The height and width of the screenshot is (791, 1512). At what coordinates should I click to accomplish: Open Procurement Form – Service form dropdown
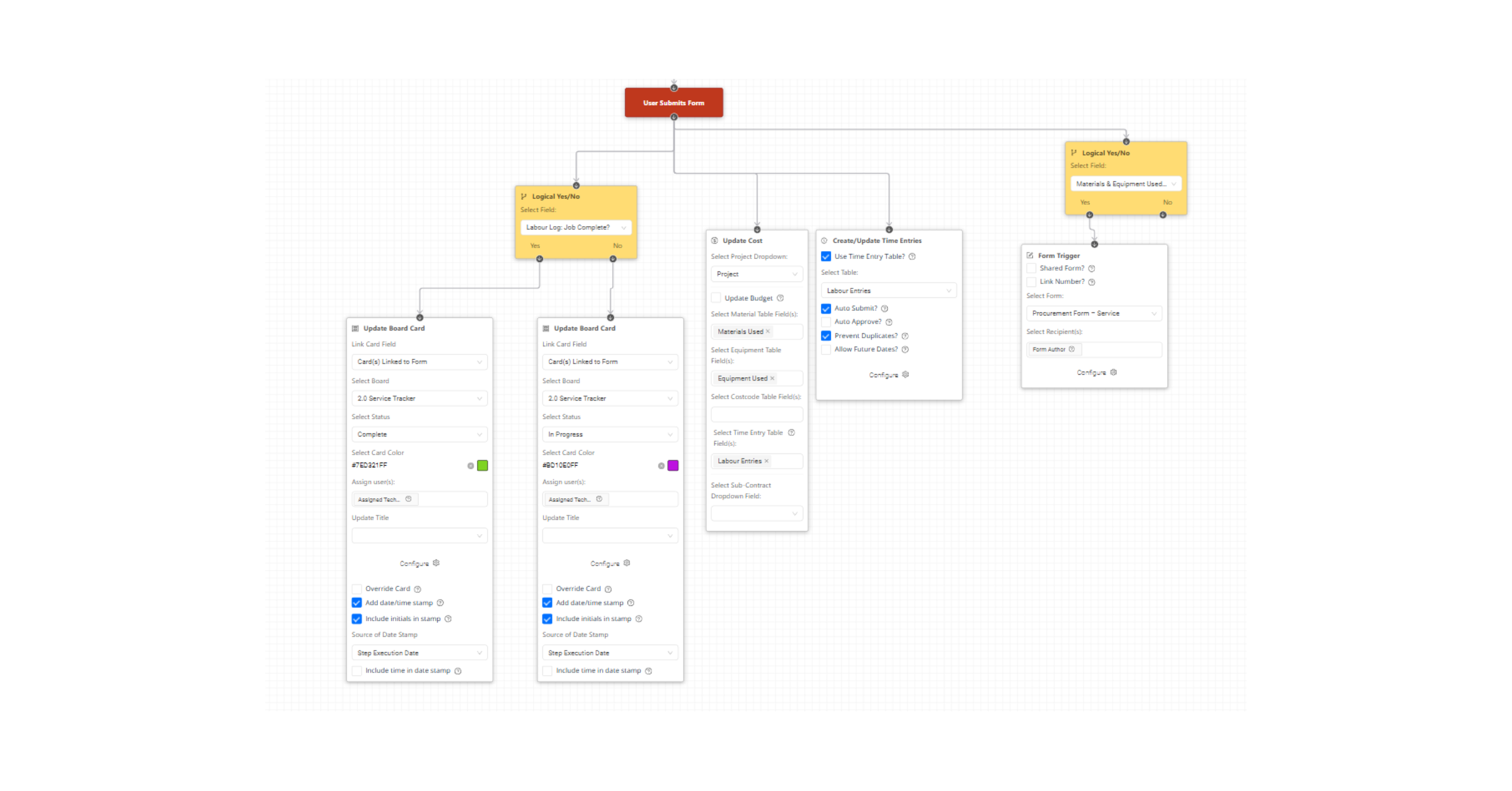pos(1094,313)
